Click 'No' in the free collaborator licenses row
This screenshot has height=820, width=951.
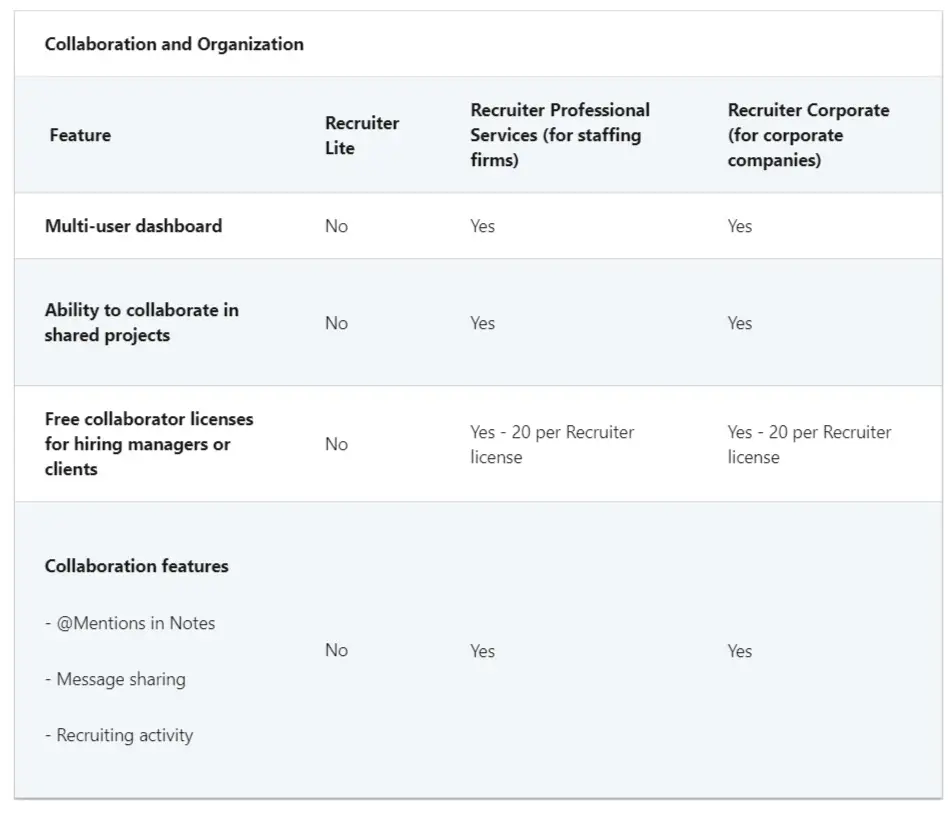(x=337, y=444)
